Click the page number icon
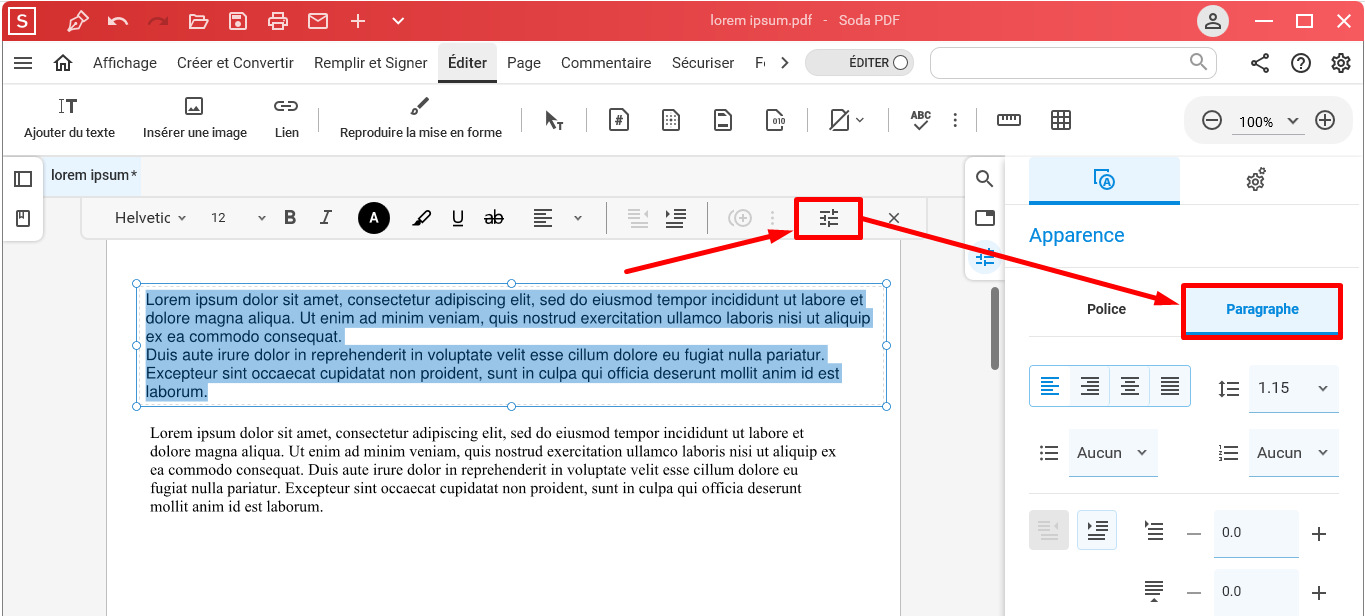This screenshot has width=1365, height=616. [x=619, y=121]
